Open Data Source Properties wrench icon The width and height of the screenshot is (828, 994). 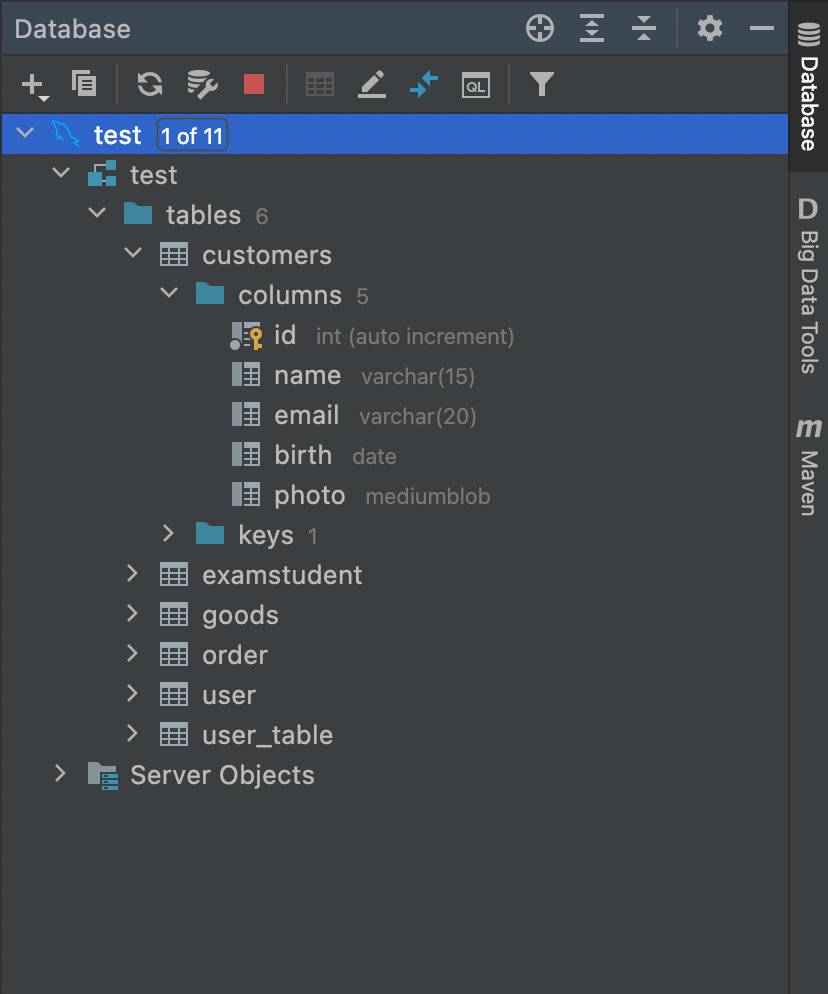pyautogui.click(x=202, y=84)
